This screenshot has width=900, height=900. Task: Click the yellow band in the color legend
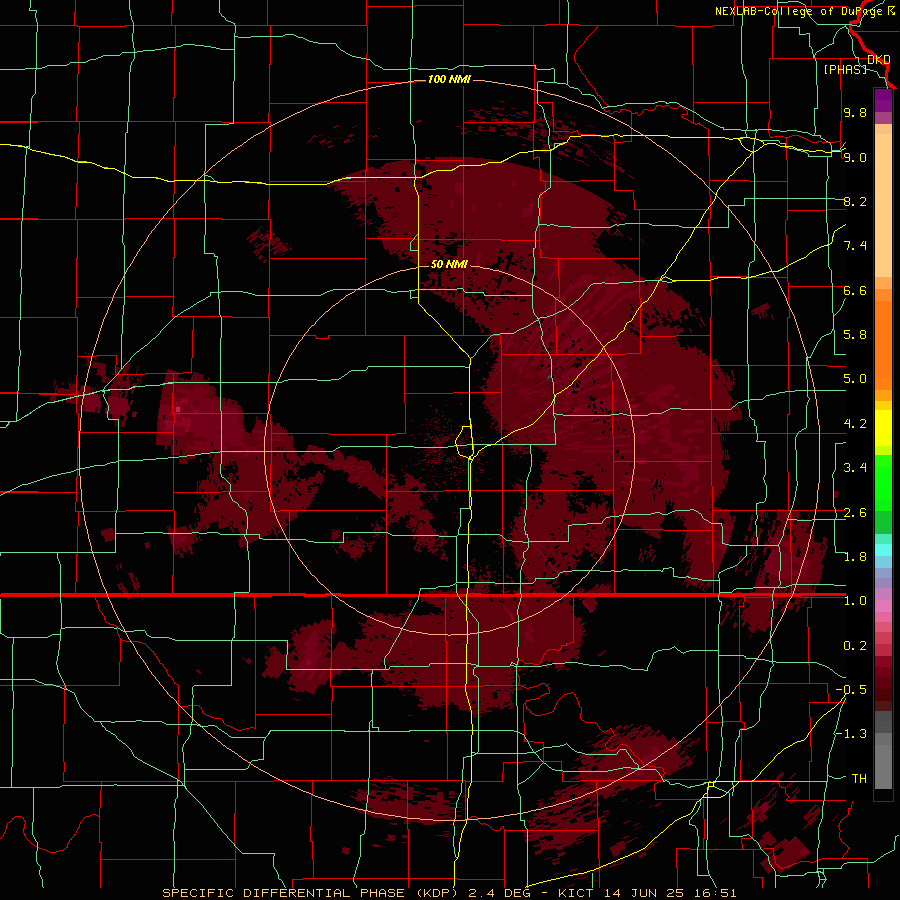[x=883, y=428]
